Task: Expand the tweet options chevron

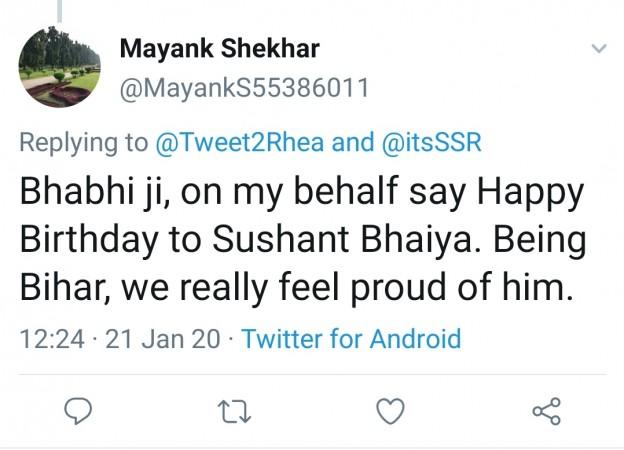Action: [x=599, y=49]
